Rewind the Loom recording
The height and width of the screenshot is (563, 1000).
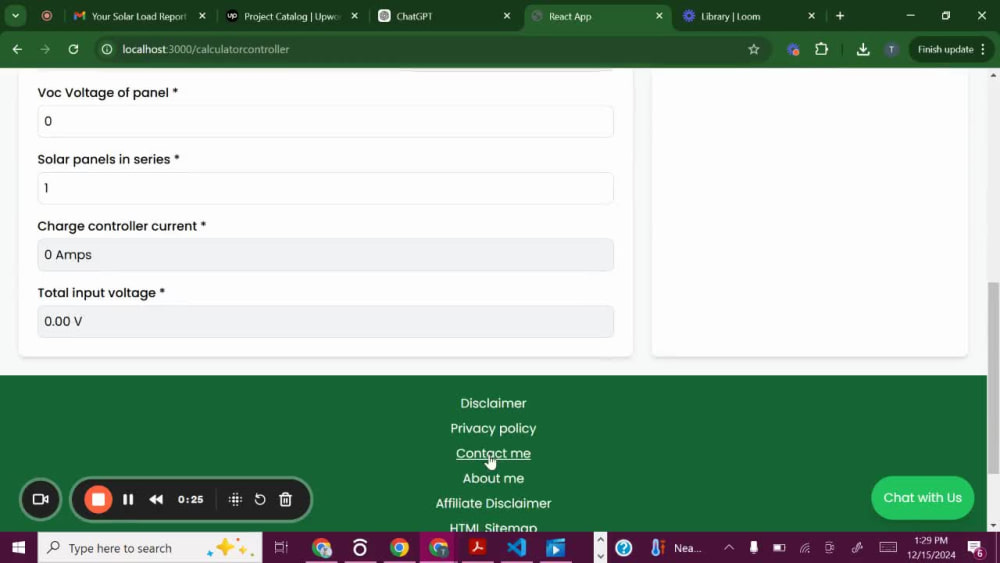(x=156, y=499)
